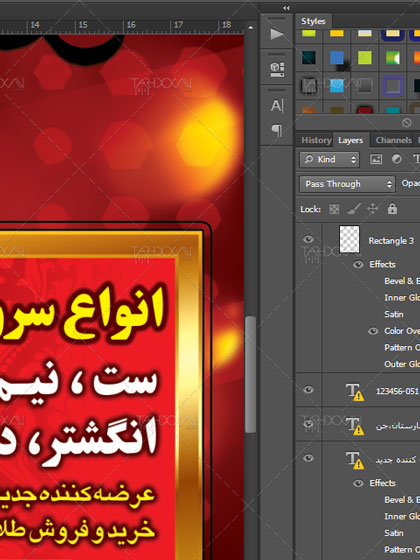
Task: Switch to the Channels tab
Action: [393, 140]
